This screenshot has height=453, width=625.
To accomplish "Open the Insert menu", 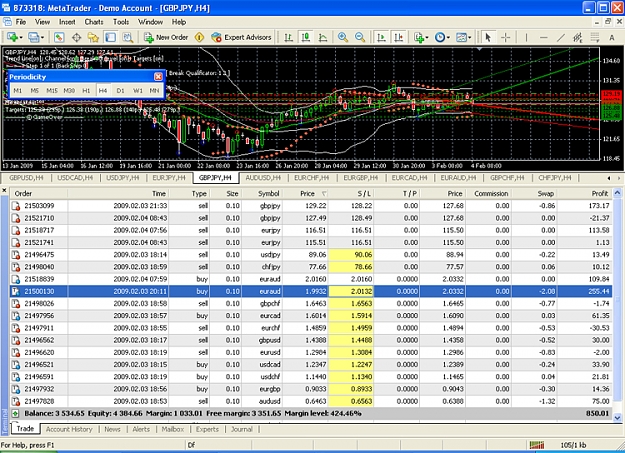I will tap(67, 22).
